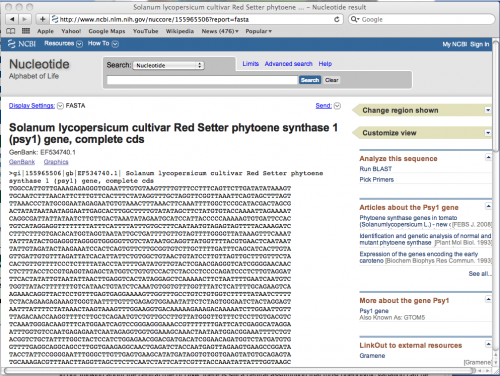Open the Wikipedia bookmark
Image resolution: width=500 pixels, height=376 pixels.
tap(180, 31)
